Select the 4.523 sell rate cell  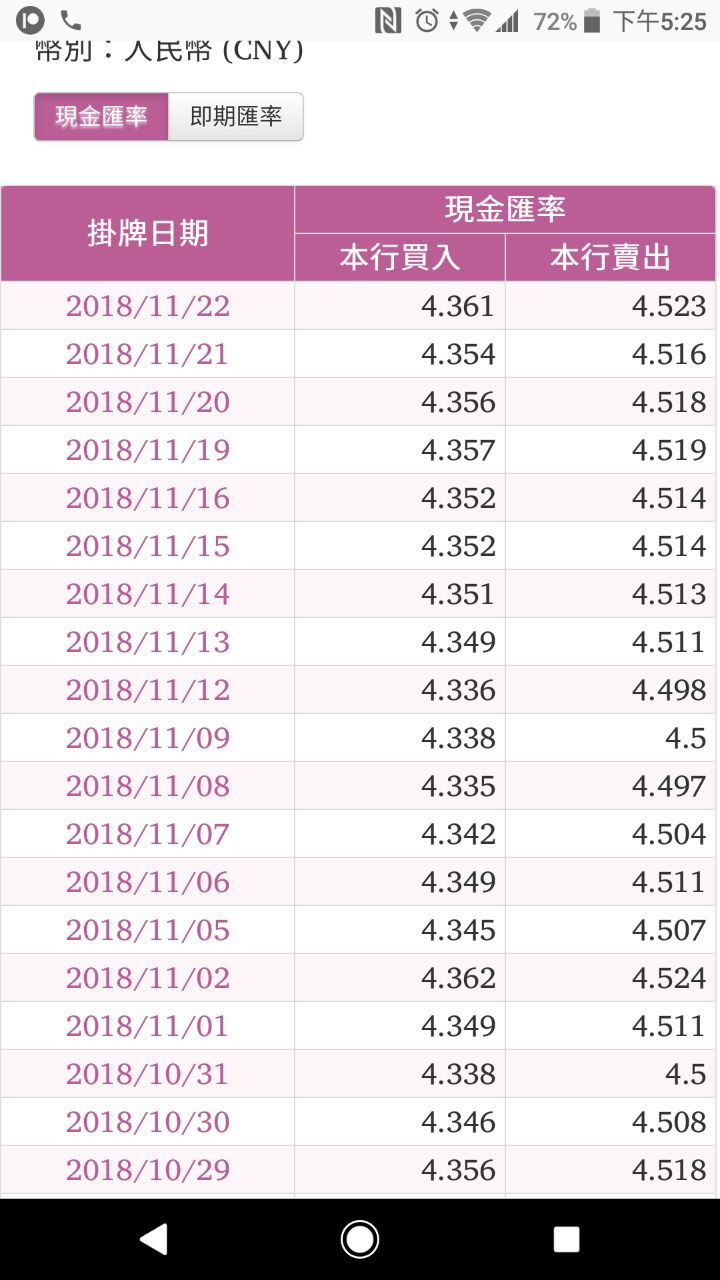tap(610, 306)
